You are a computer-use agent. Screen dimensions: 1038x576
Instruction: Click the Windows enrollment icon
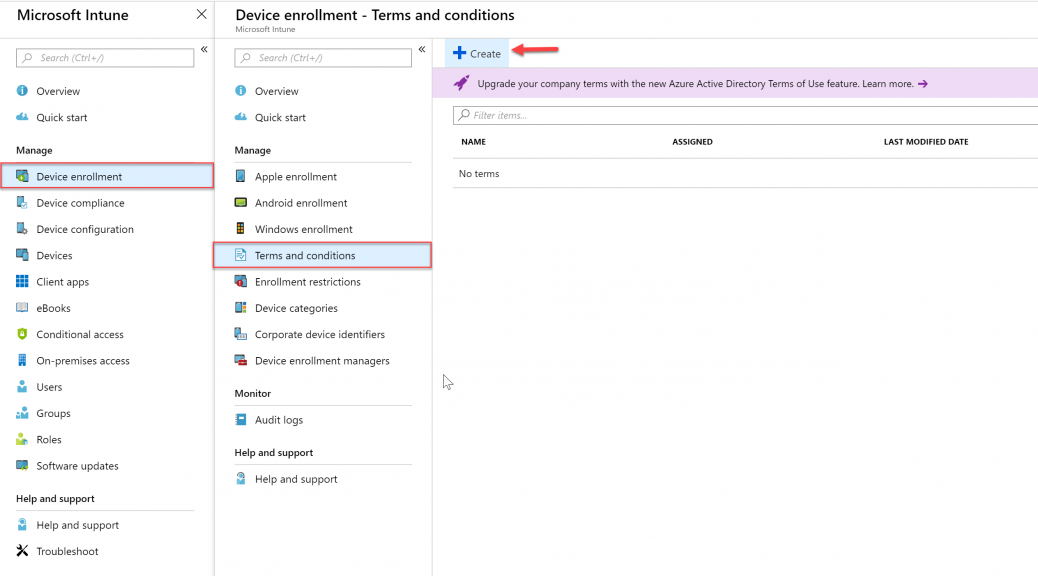click(241, 229)
